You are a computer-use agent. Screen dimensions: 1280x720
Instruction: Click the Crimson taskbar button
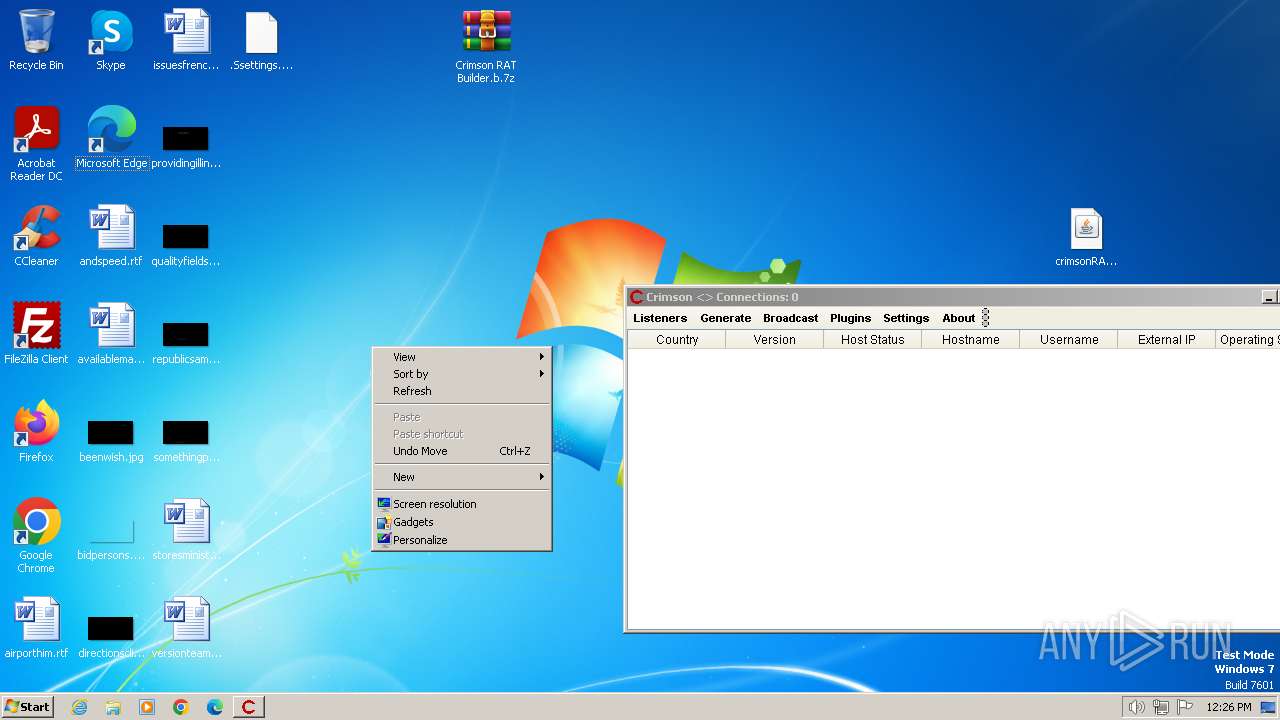tap(249, 707)
